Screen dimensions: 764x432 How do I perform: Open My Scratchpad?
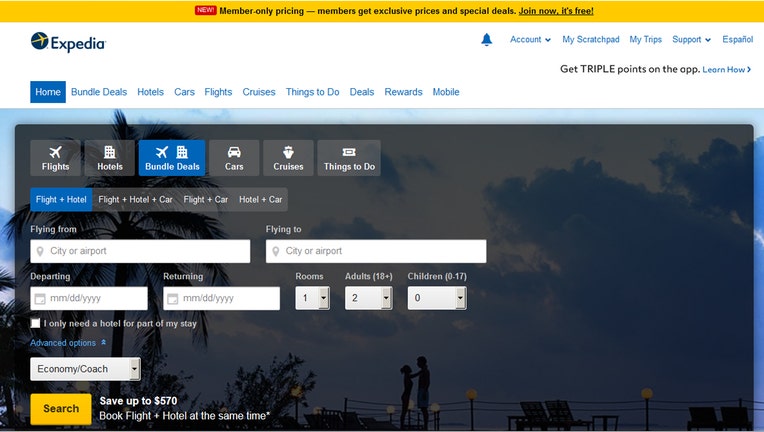click(x=591, y=39)
